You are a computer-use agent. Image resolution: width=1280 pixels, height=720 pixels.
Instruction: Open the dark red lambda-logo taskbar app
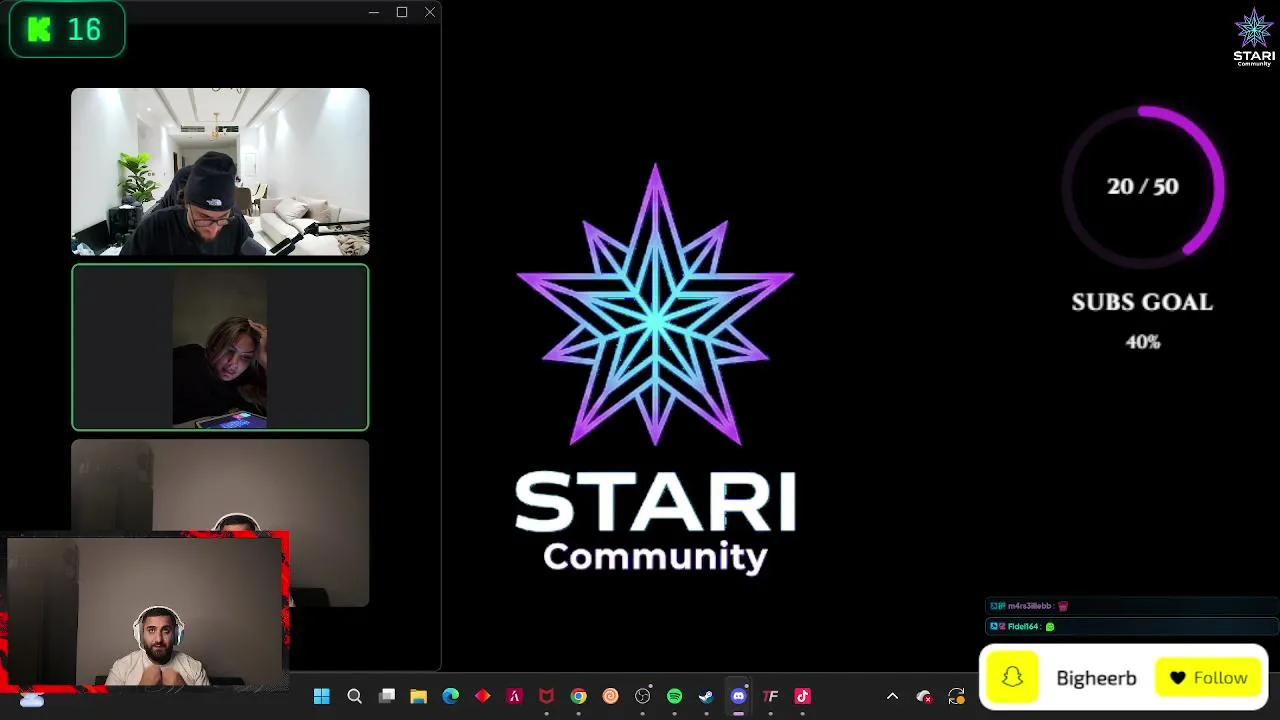click(515, 696)
